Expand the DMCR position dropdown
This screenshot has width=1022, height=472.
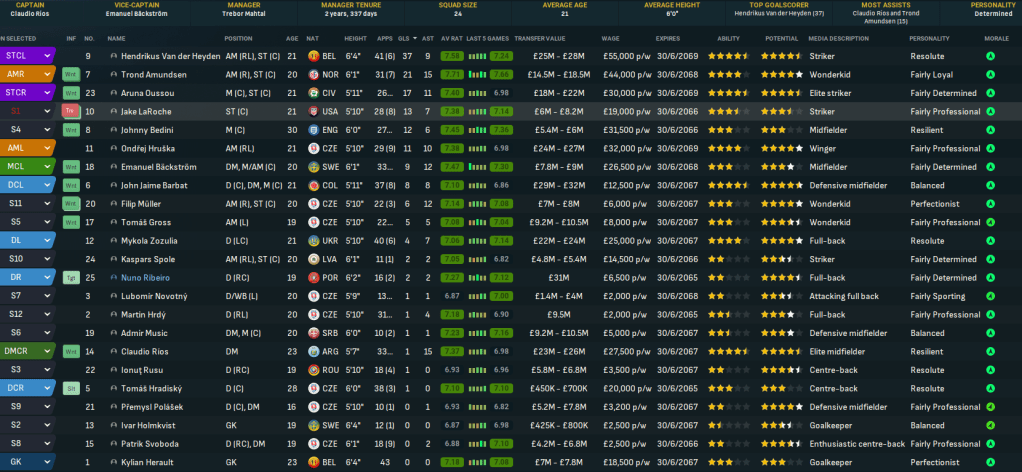point(49,351)
